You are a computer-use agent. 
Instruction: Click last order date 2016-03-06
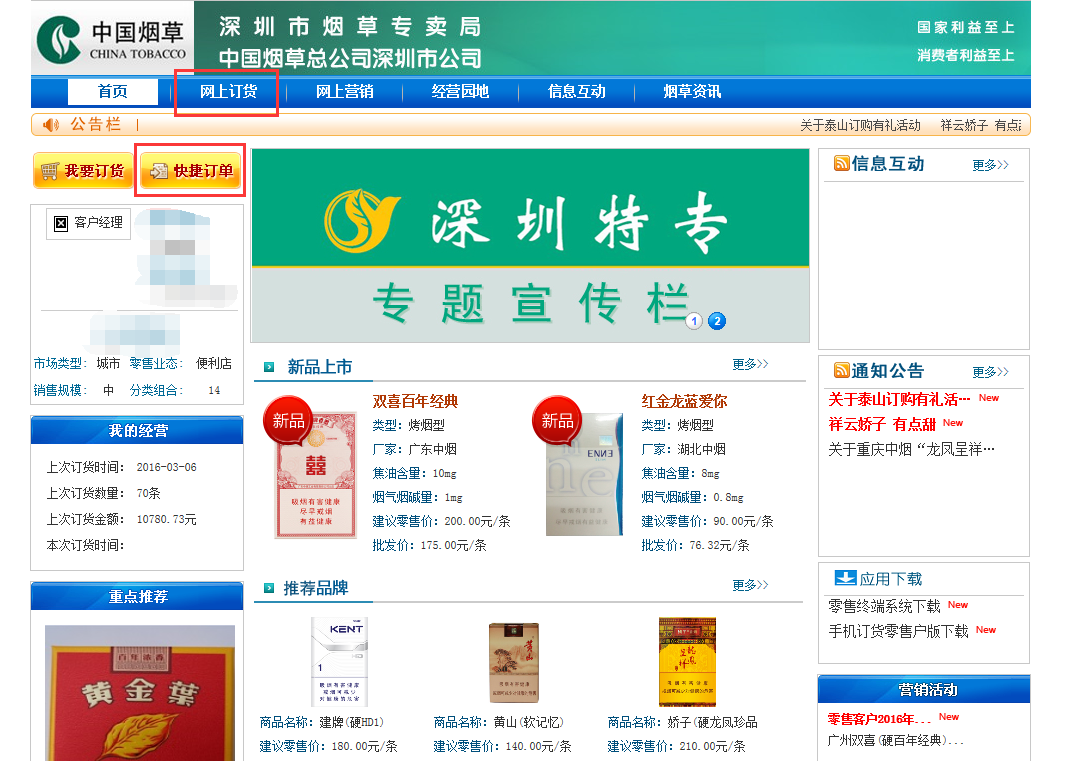[166, 467]
